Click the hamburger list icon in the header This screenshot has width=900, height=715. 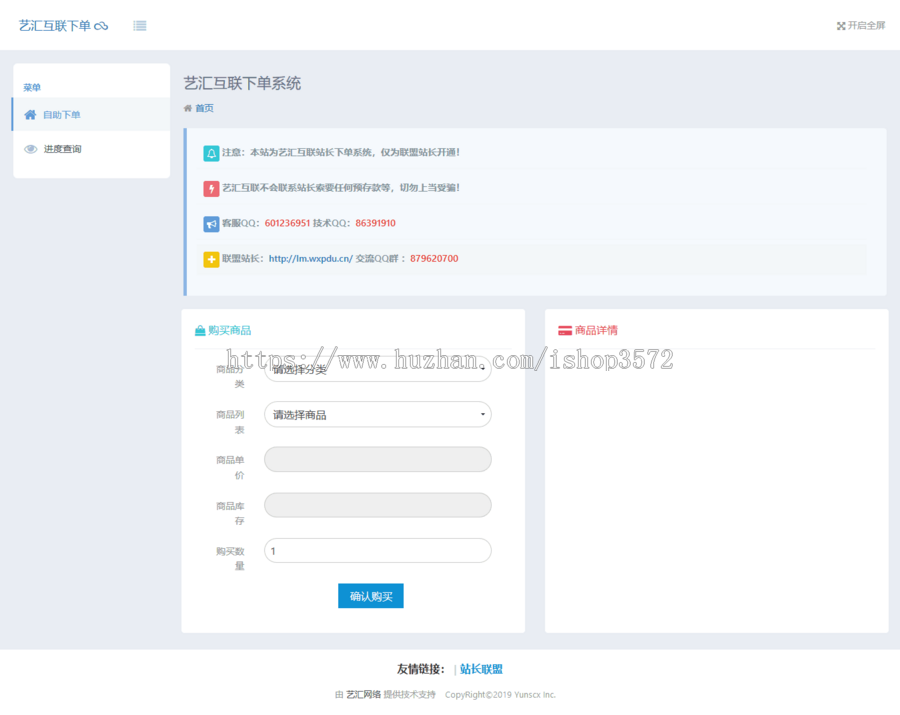point(139,25)
